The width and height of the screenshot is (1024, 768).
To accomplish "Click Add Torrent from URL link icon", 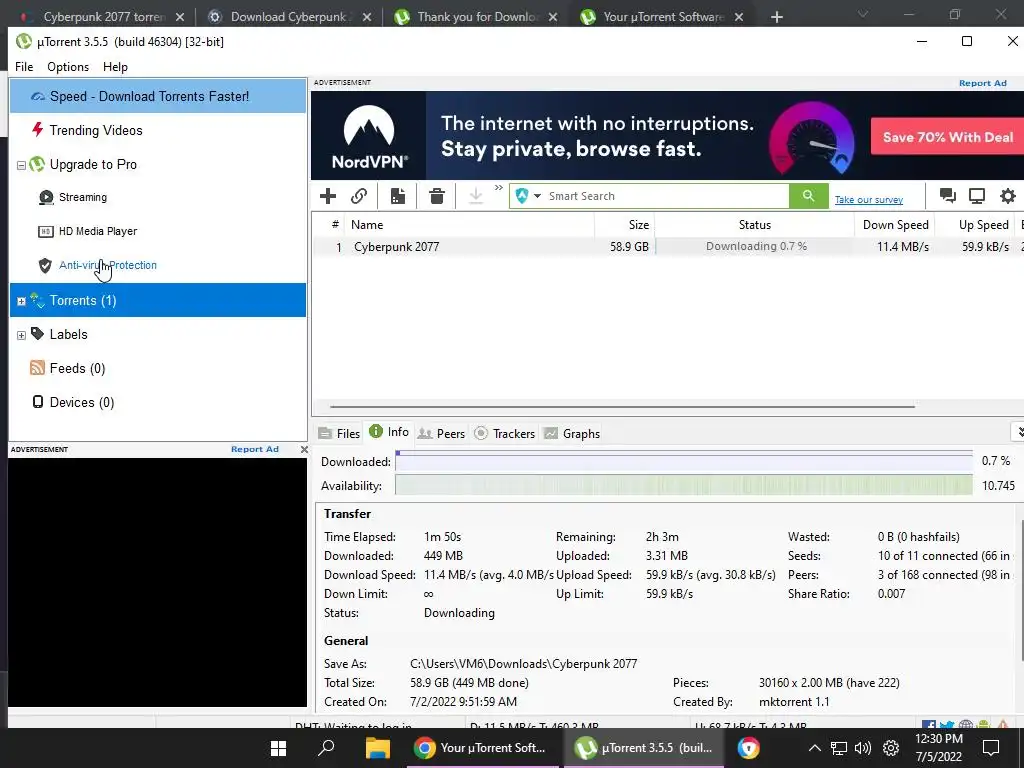I will [x=359, y=196].
